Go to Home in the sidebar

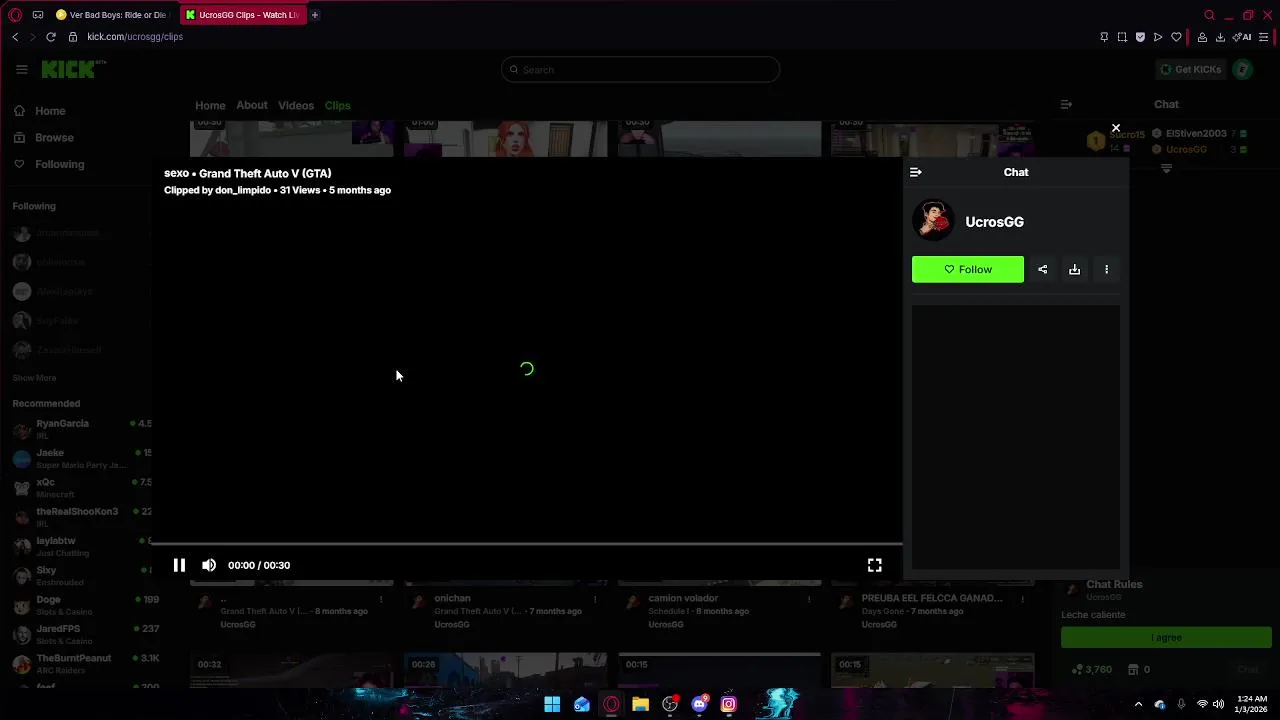click(x=50, y=111)
